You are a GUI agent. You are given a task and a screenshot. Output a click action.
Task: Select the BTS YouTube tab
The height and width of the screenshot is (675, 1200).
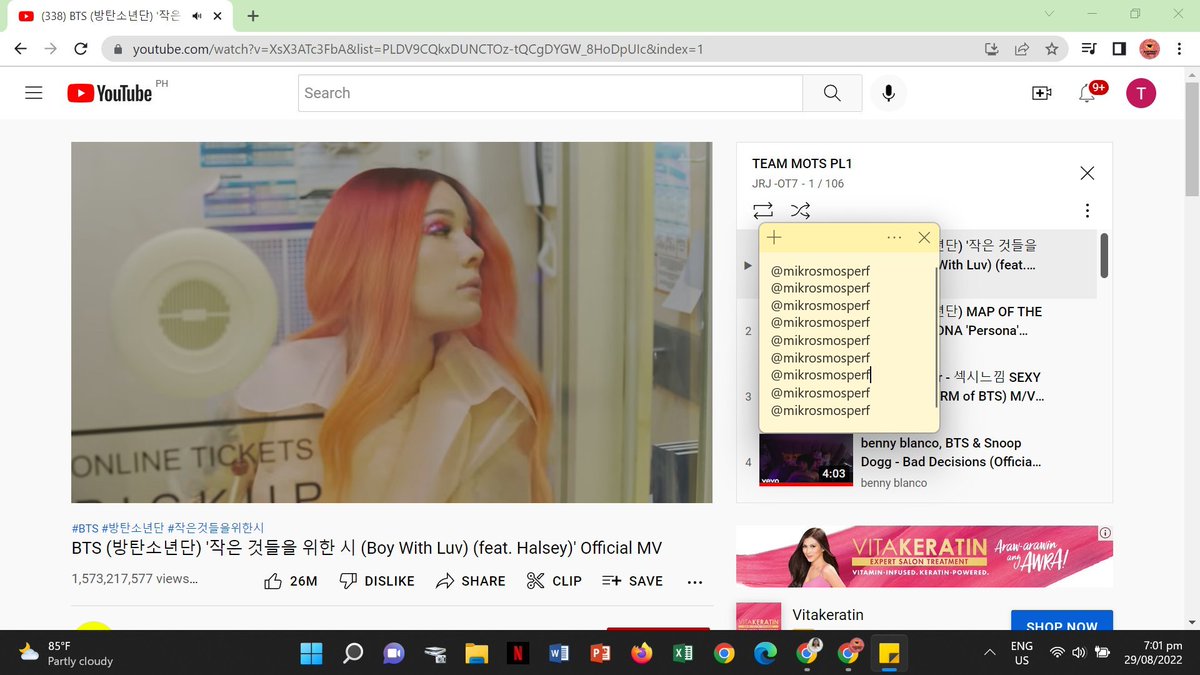coord(118,16)
